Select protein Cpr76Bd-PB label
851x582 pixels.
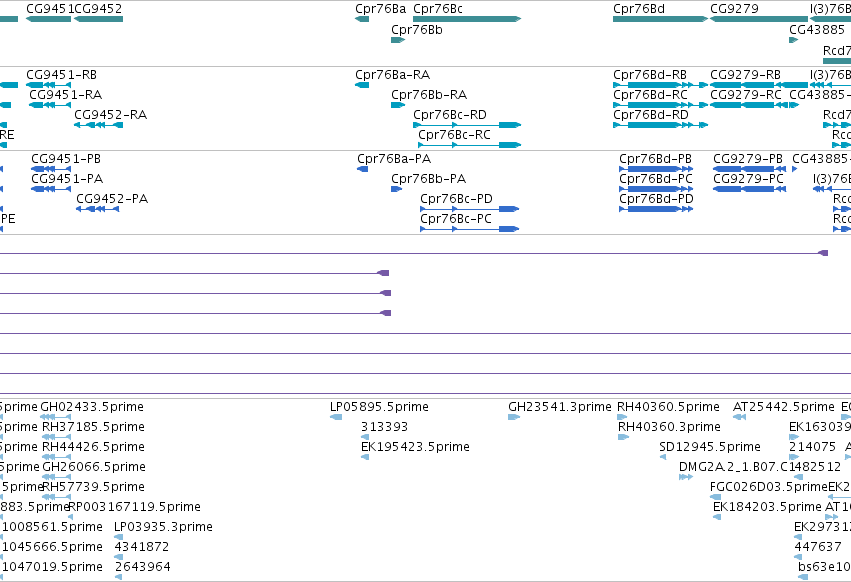(656, 159)
